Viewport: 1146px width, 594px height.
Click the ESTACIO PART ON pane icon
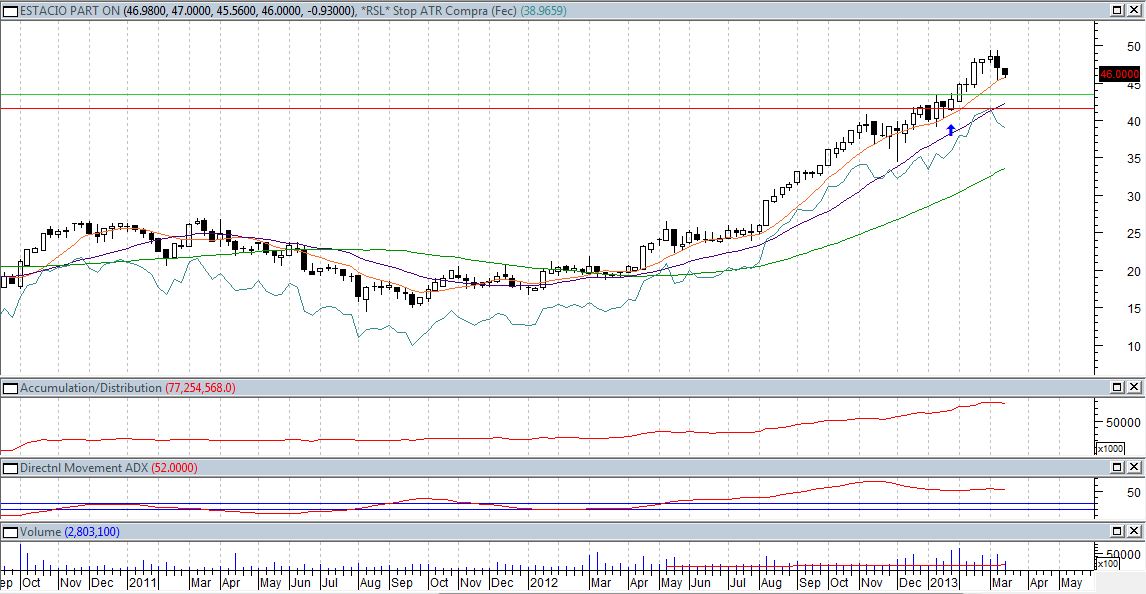[9, 9]
